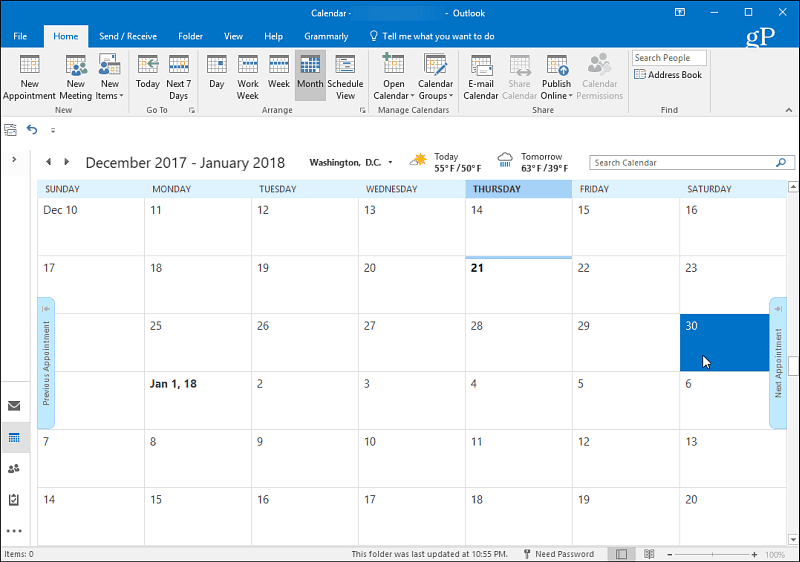Expand the folder pane
Viewport: 800px width, 562px height.
coord(14,160)
